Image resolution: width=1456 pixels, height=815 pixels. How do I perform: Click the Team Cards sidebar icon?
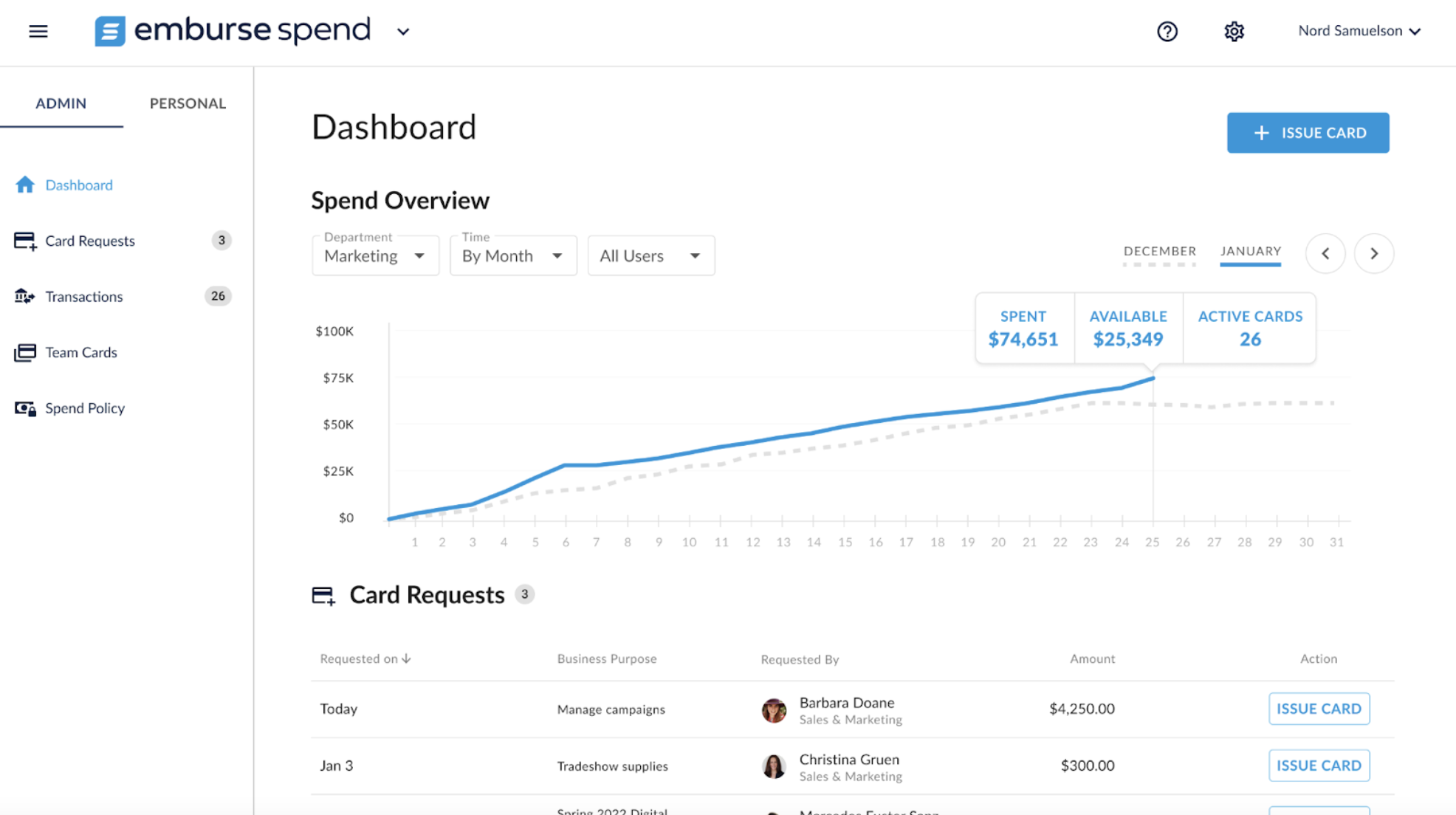25,352
